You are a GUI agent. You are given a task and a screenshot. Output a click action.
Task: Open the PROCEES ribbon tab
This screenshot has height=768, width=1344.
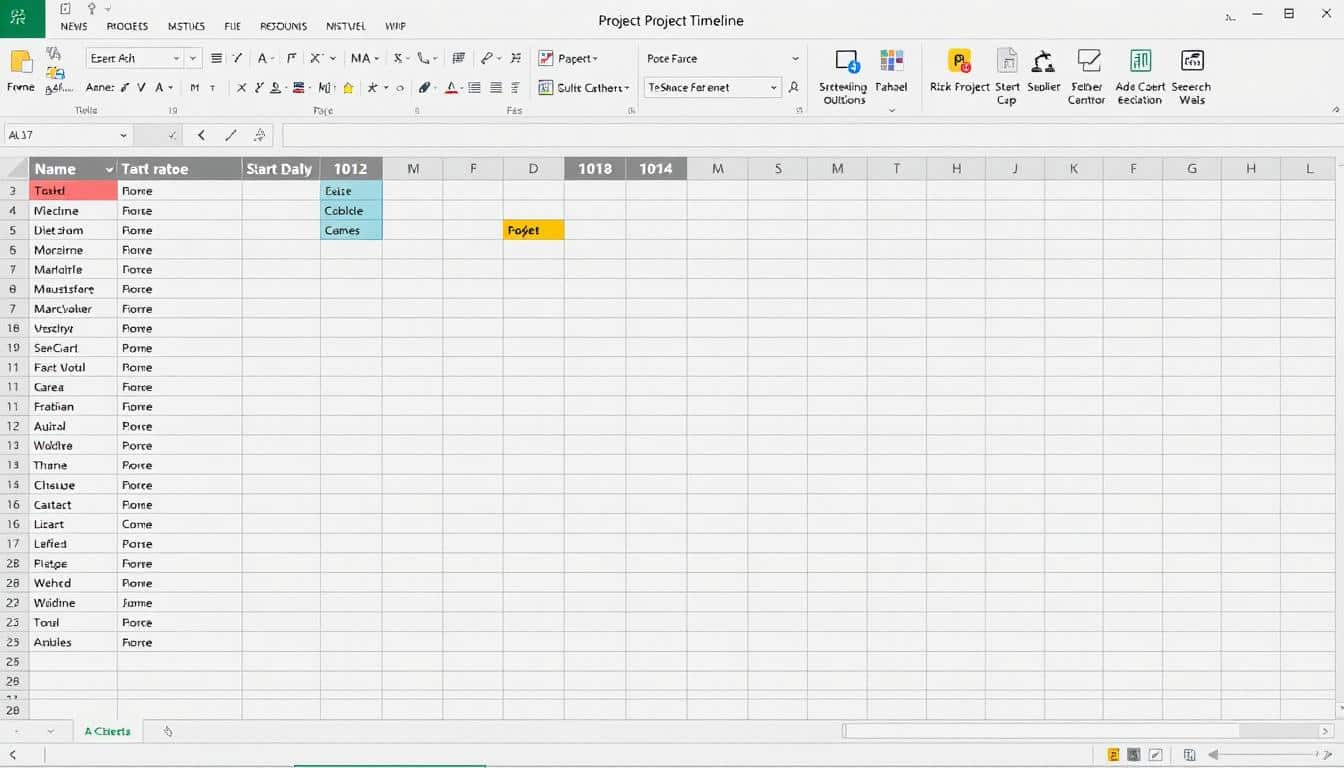(x=127, y=26)
